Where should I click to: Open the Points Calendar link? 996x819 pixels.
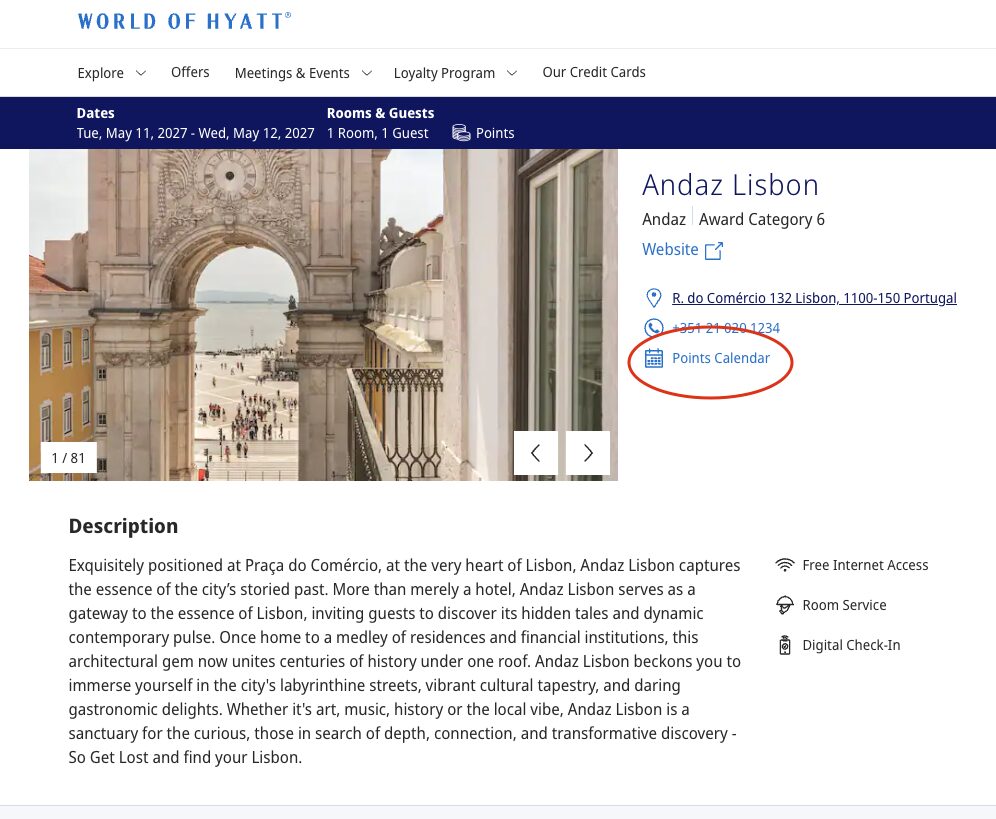pyautogui.click(x=721, y=358)
